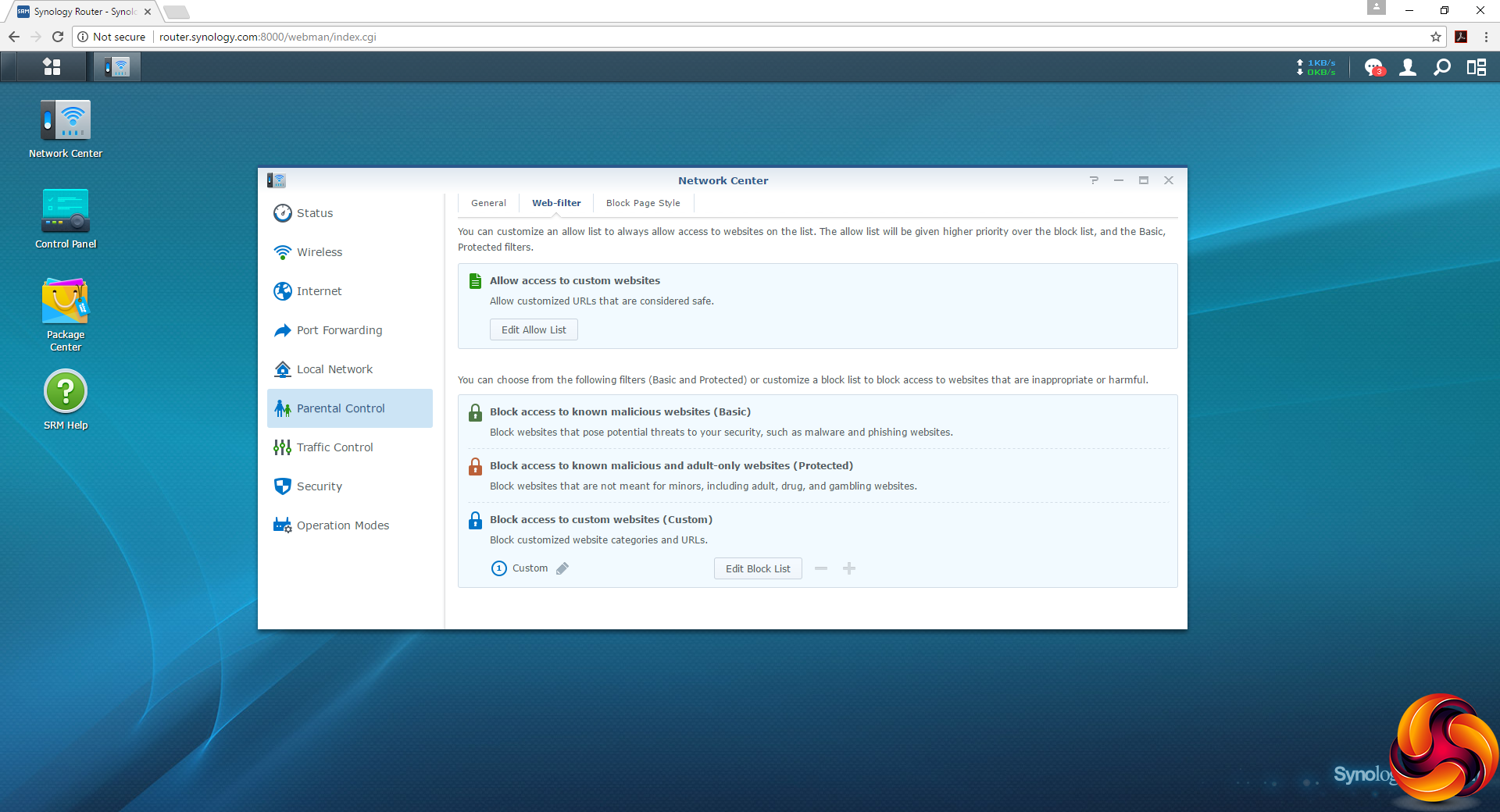This screenshot has width=1500, height=812.
Task: Open the SRM search magnifier icon
Action: pos(1442,68)
